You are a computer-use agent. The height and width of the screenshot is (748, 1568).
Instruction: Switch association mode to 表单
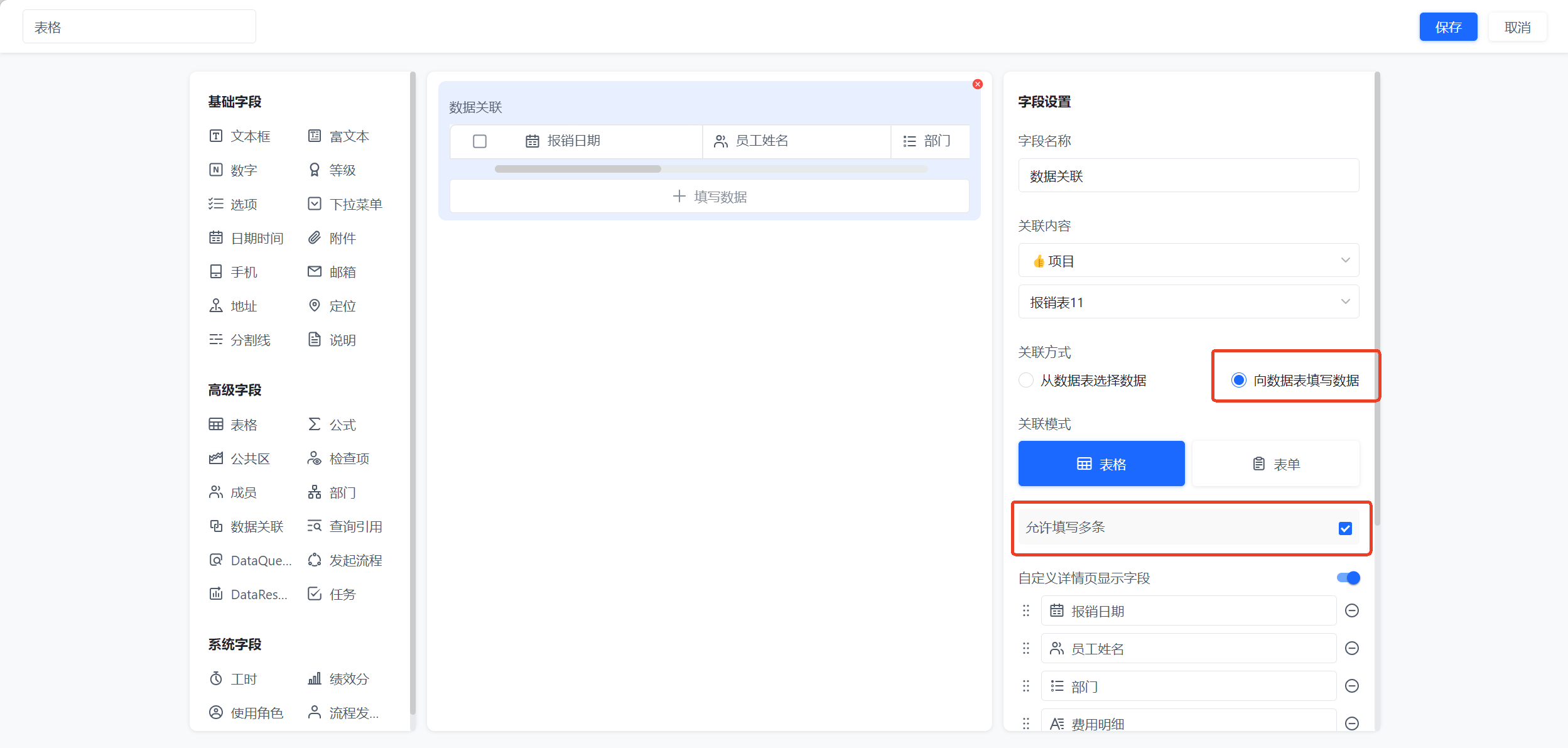(1276, 464)
